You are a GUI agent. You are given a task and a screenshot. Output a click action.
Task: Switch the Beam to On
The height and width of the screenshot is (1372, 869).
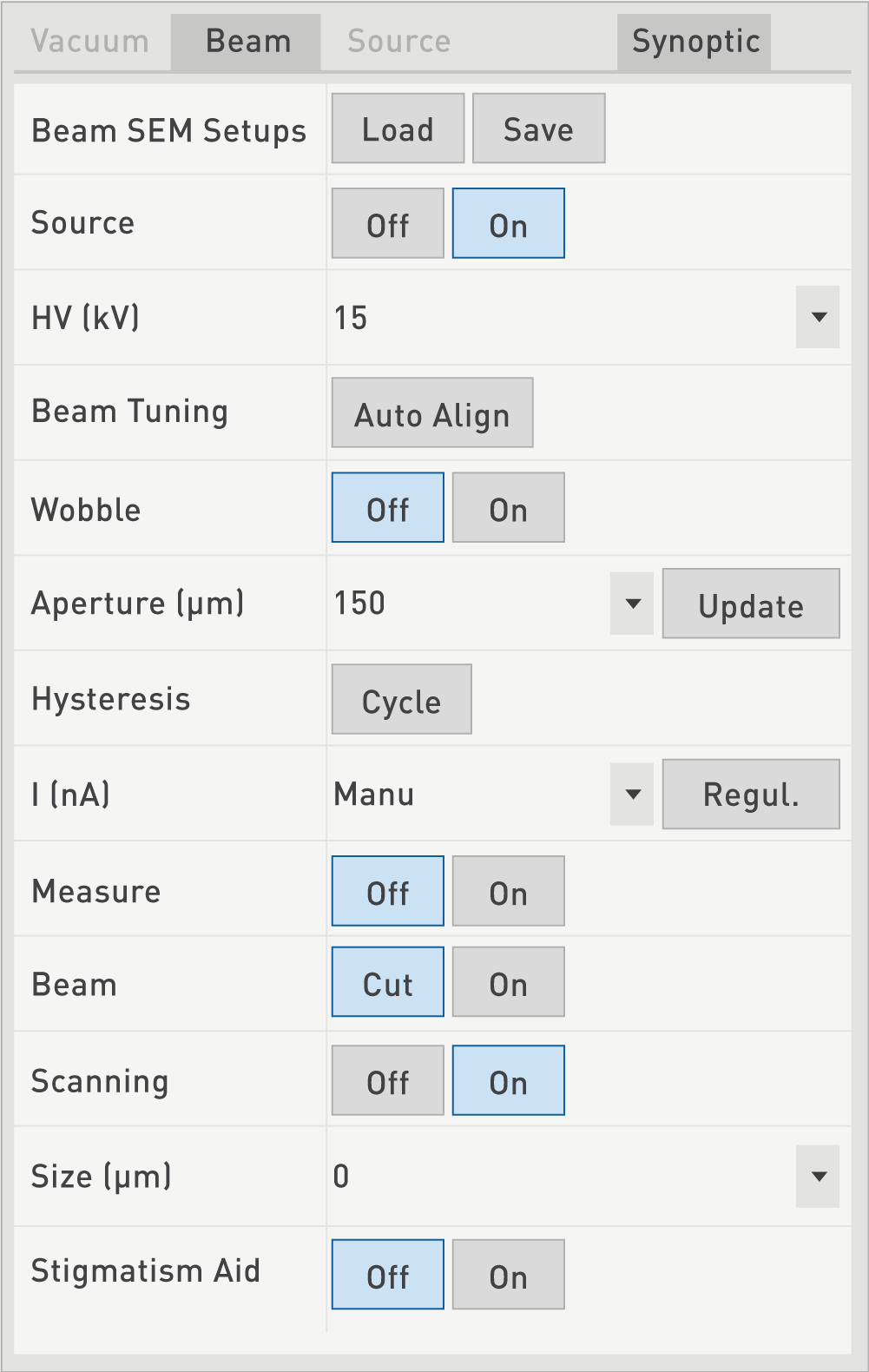click(x=508, y=983)
